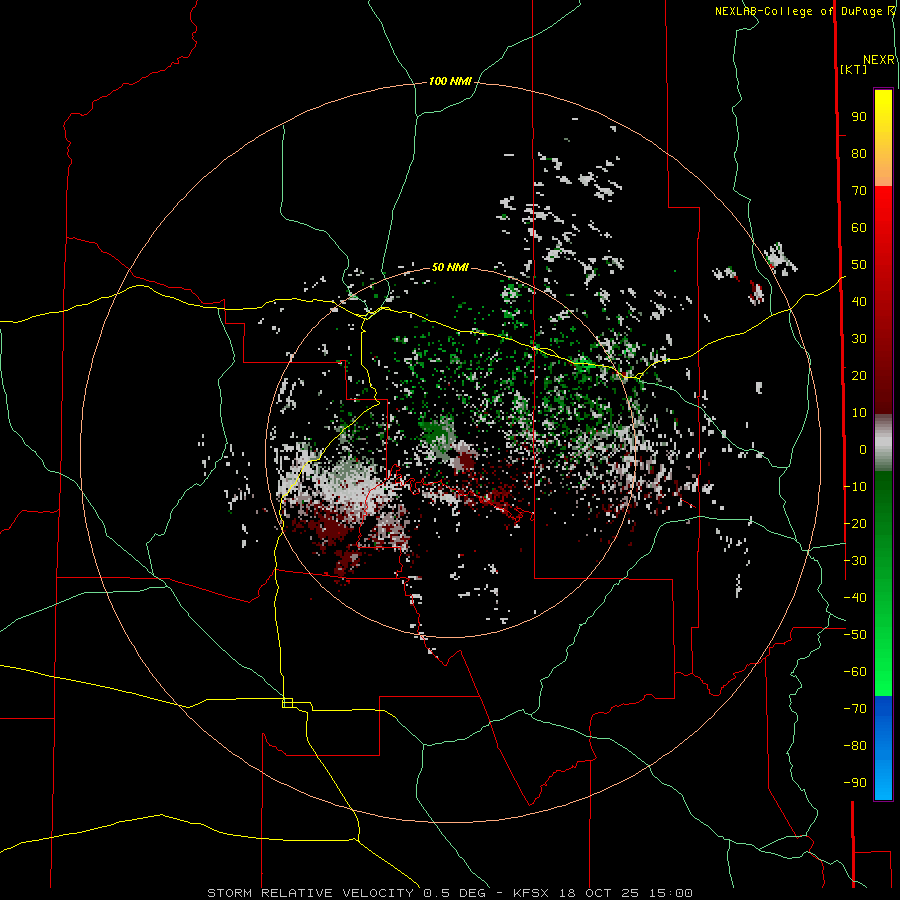The height and width of the screenshot is (900, 900).
Task: Click the 0 value on the velocity scale
Action: [x=863, y=450]
